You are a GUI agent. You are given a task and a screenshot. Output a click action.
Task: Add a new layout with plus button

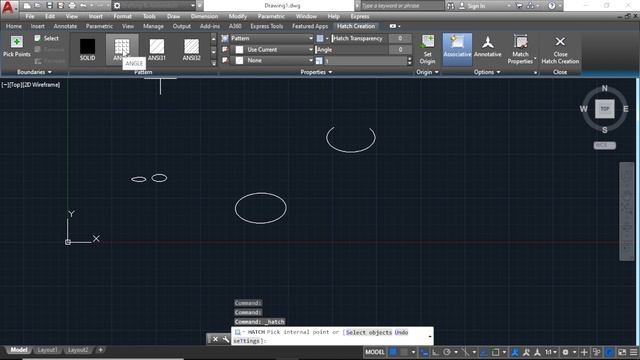click(x=100, y=350)
